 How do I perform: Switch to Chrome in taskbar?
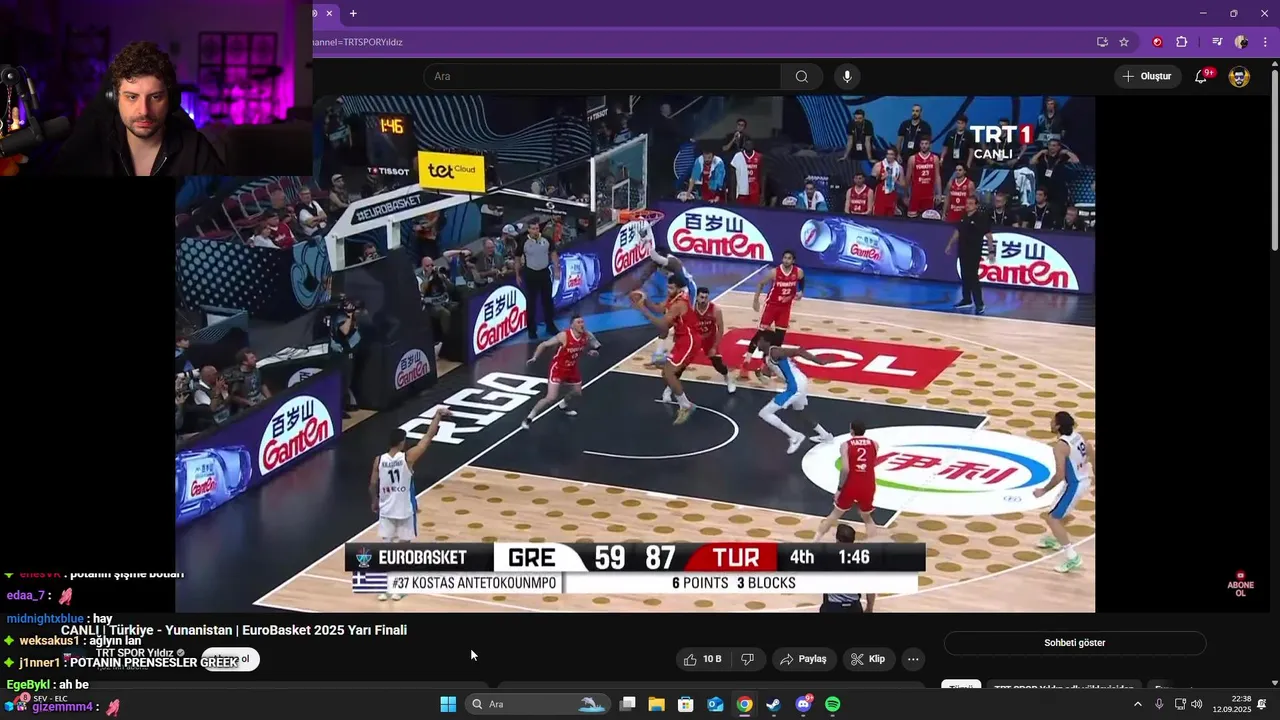(x=744, y=704)
